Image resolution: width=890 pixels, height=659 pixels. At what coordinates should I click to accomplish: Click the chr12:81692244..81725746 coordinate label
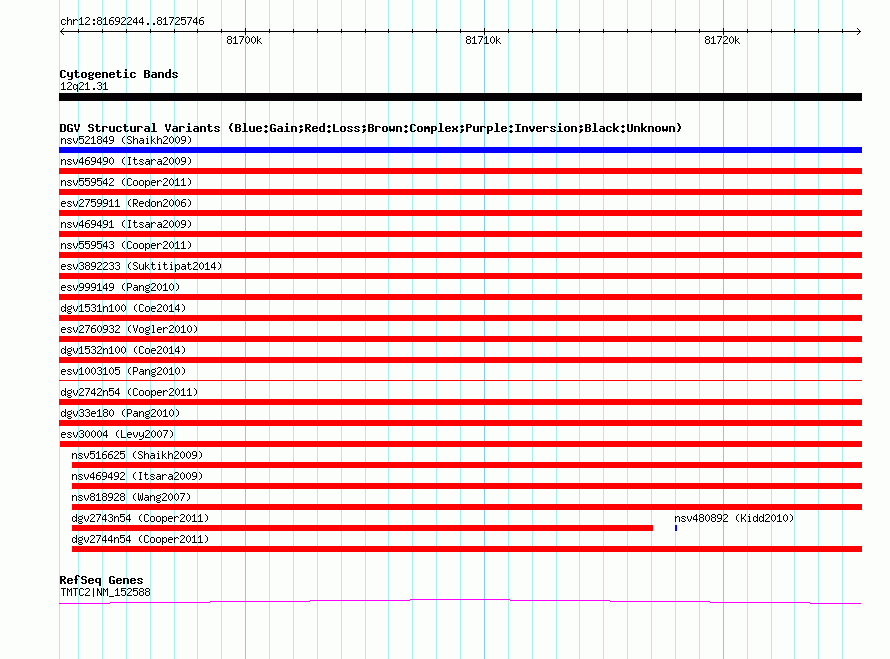point(132,22)
